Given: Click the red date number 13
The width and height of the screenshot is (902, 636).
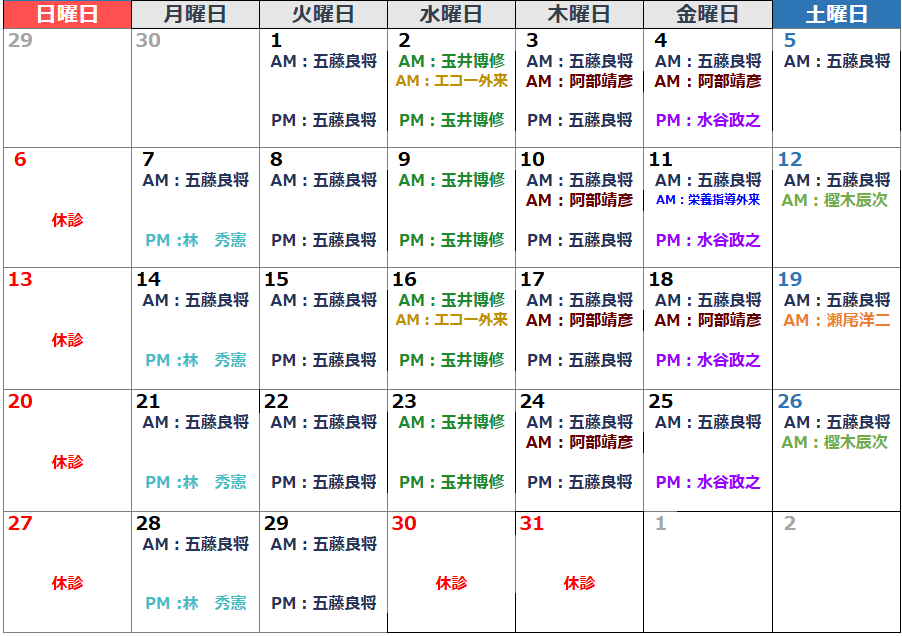Looking at the screenshot, I should tap(20, 279).
